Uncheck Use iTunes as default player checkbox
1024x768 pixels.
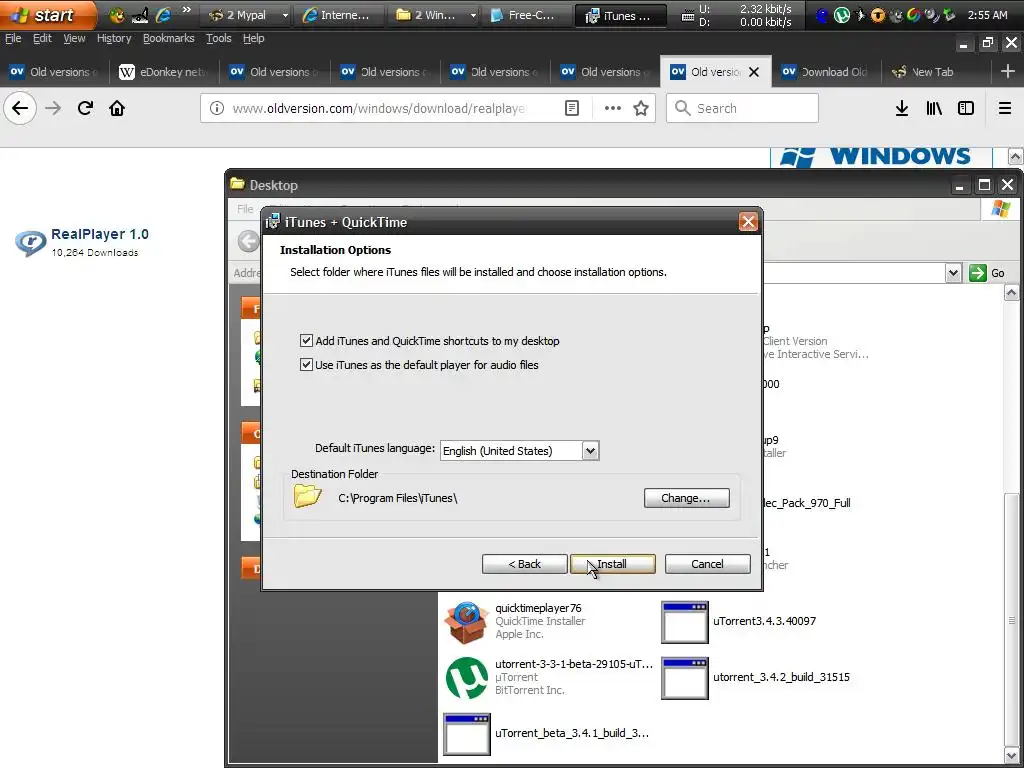point(306,364)
